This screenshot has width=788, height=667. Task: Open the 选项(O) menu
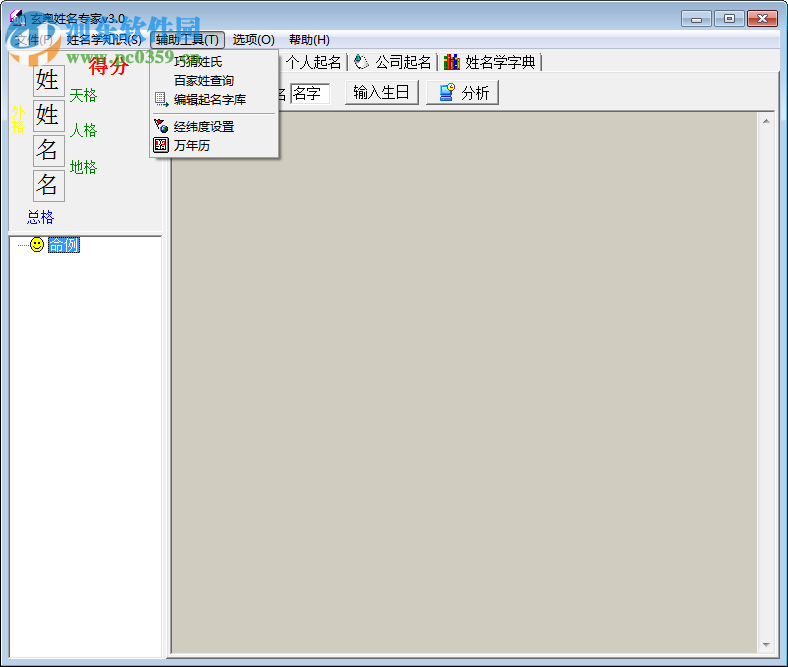pyautogui.click(x=253, y=40)
